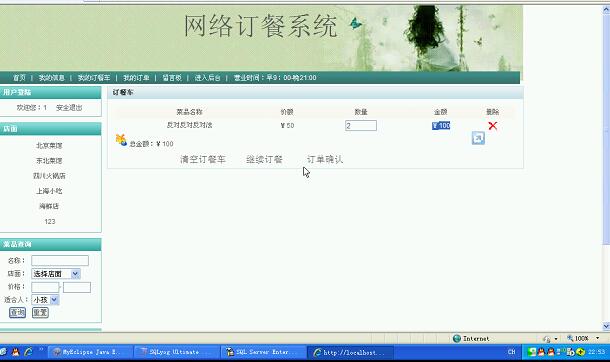Screen dimensions: 610x362
Task: Click the 营业时间 business hours text
Action: coord(275,78)
